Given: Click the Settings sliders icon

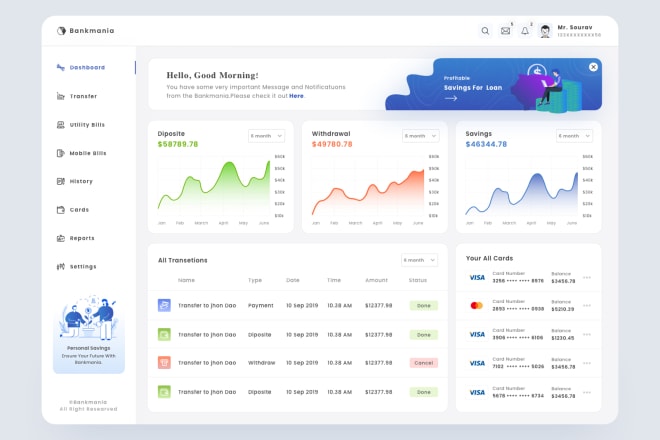Looking at the screenshot, I should click(61, 267).
